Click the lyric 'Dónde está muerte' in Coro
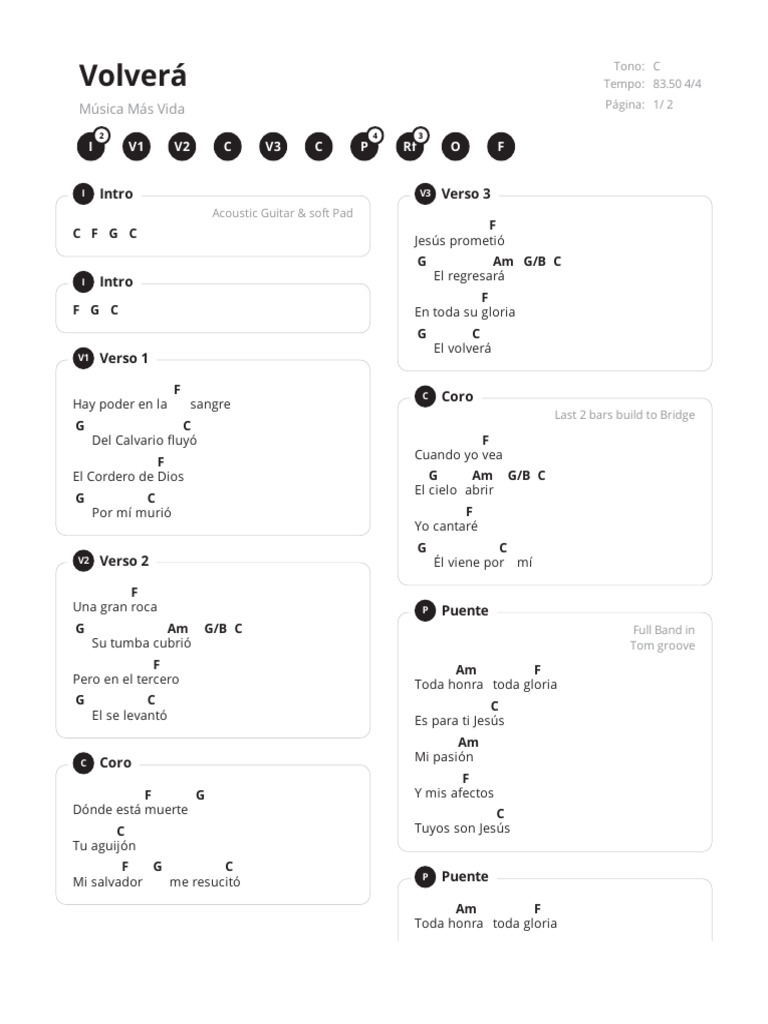Image resolution: width=768 pixels, height=1024 pixels. click(x=130, y=809)
